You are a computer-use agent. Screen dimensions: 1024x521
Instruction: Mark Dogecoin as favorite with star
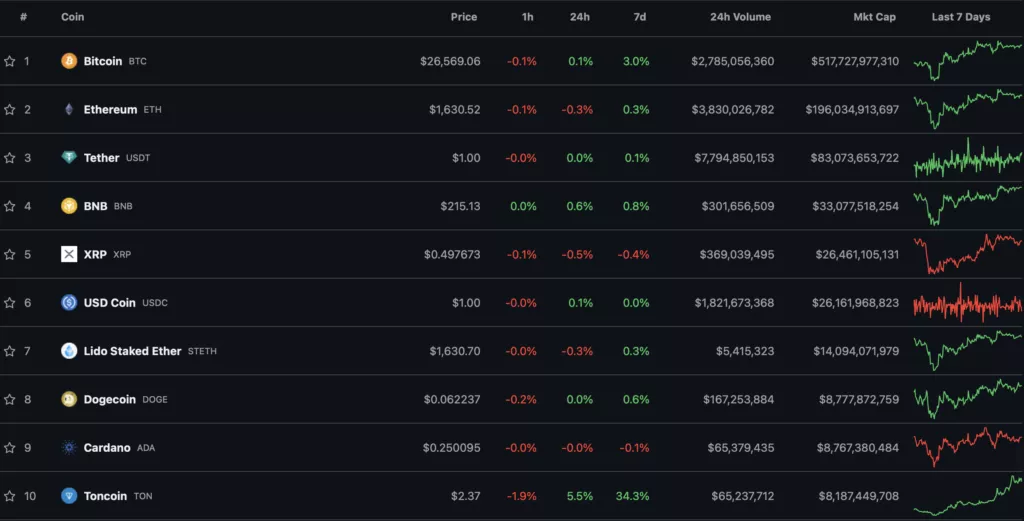coord(10,399)
